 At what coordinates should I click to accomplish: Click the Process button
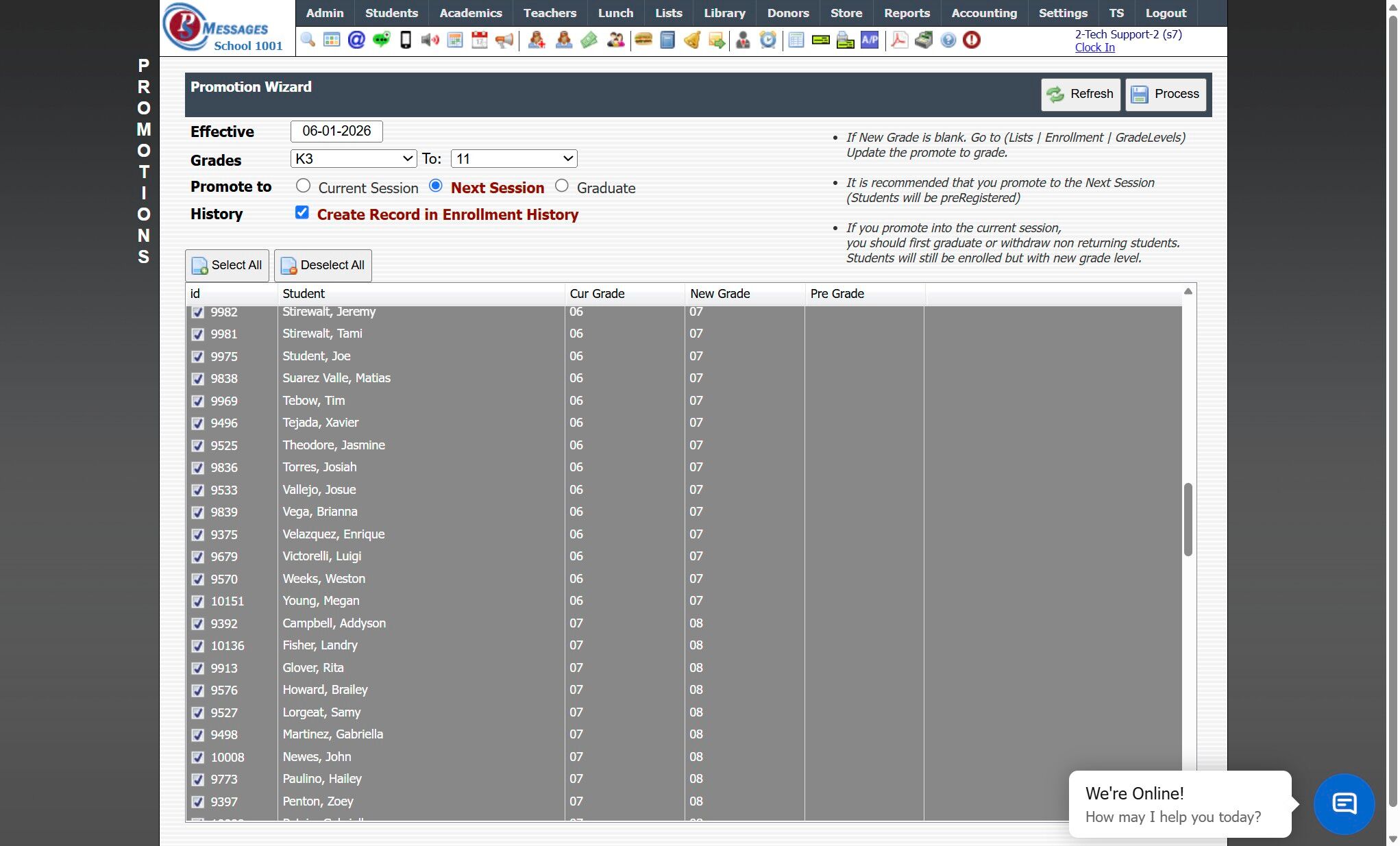tap(1165, 94)
